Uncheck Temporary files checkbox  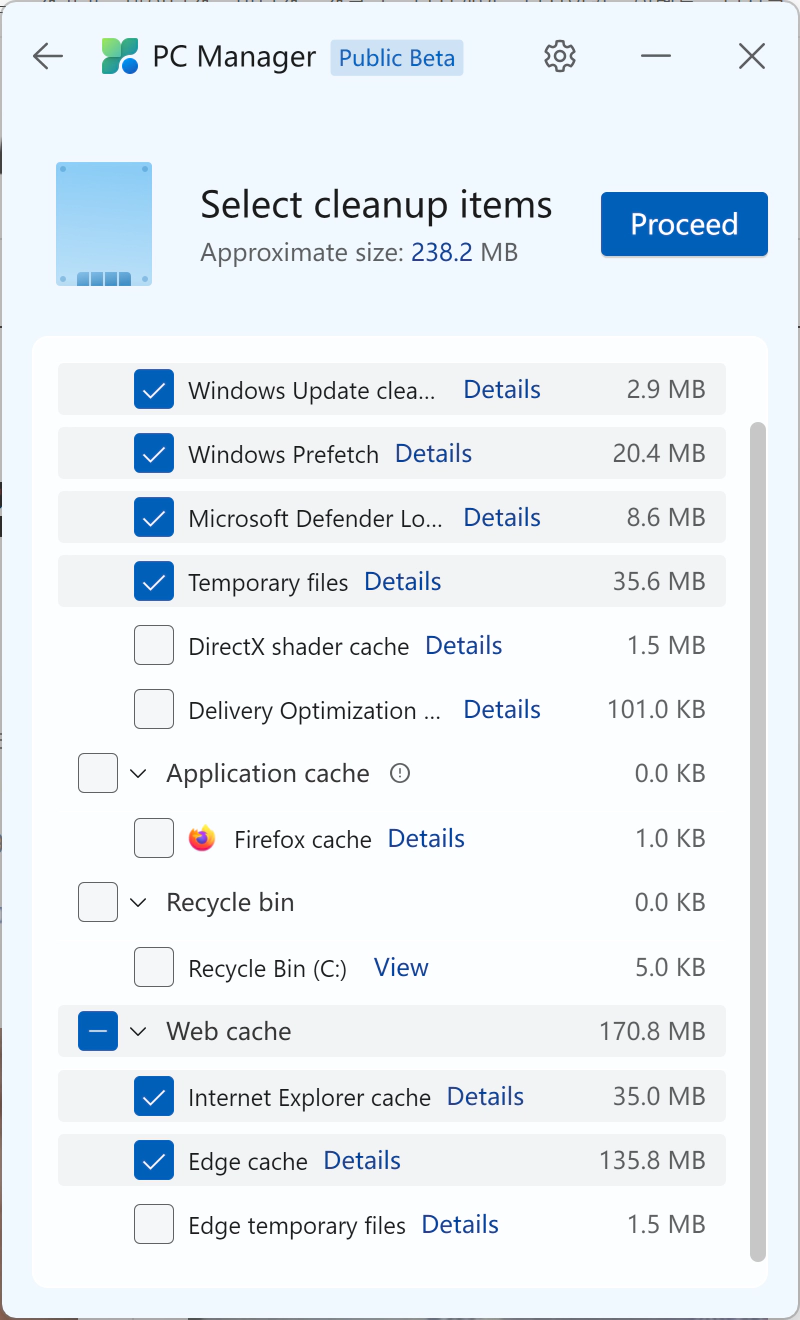(x=154, y=582)
